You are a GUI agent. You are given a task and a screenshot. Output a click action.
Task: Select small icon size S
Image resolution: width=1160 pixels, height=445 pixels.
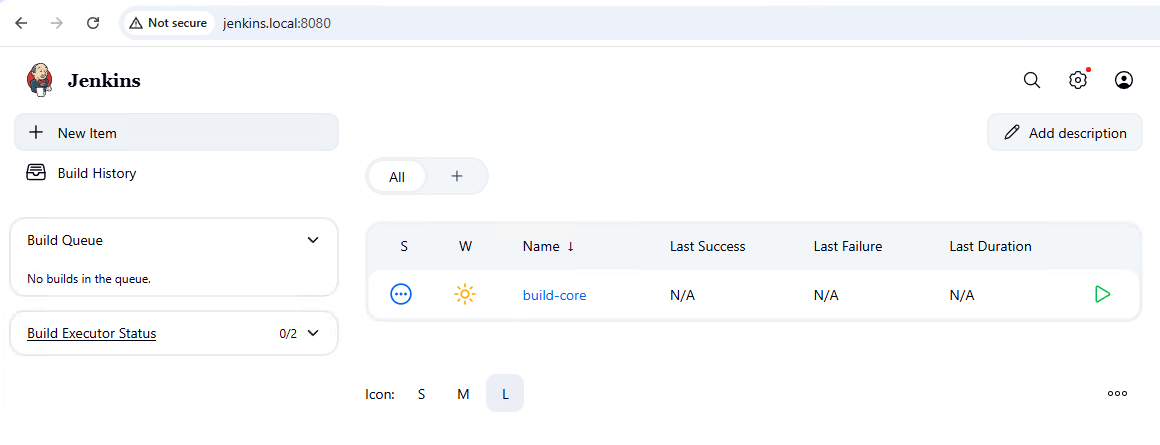pyautogui.click(x=421, y=394)
